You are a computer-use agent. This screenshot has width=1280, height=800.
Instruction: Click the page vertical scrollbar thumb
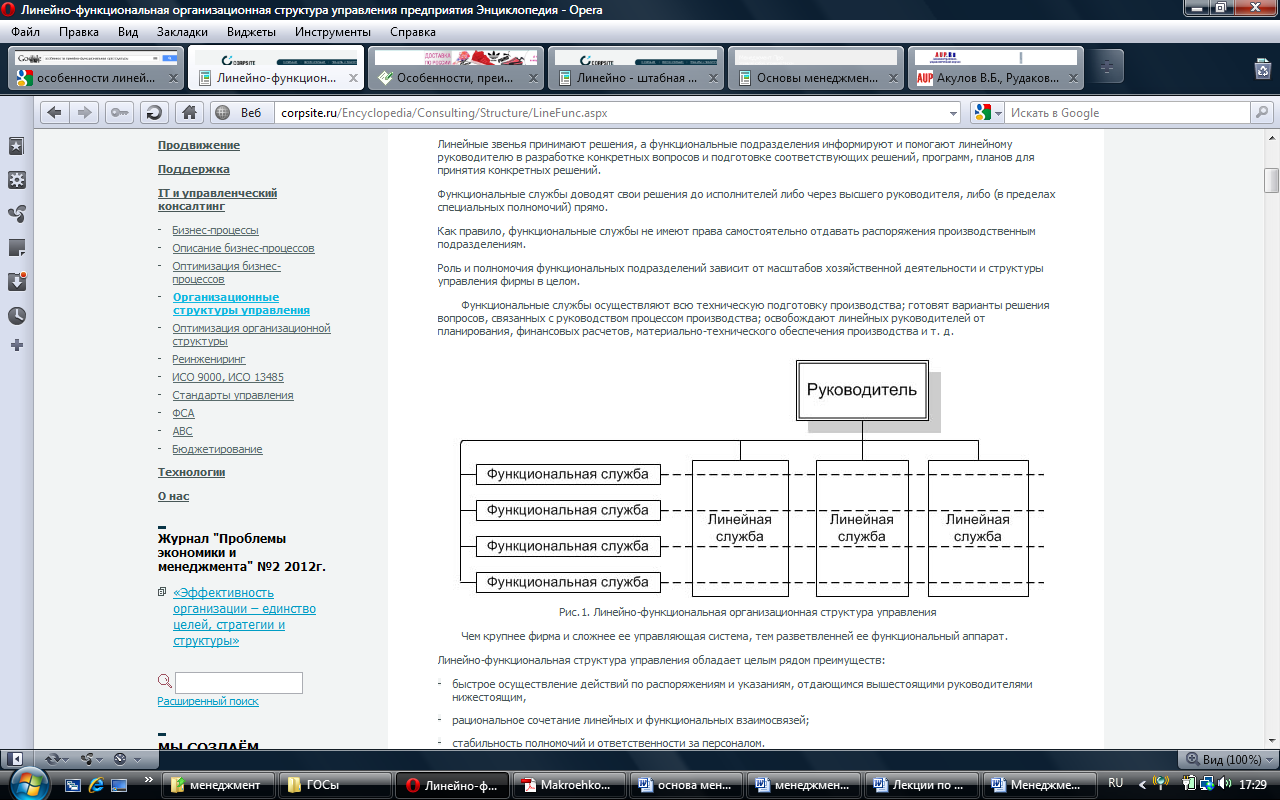pos(1272,181)
